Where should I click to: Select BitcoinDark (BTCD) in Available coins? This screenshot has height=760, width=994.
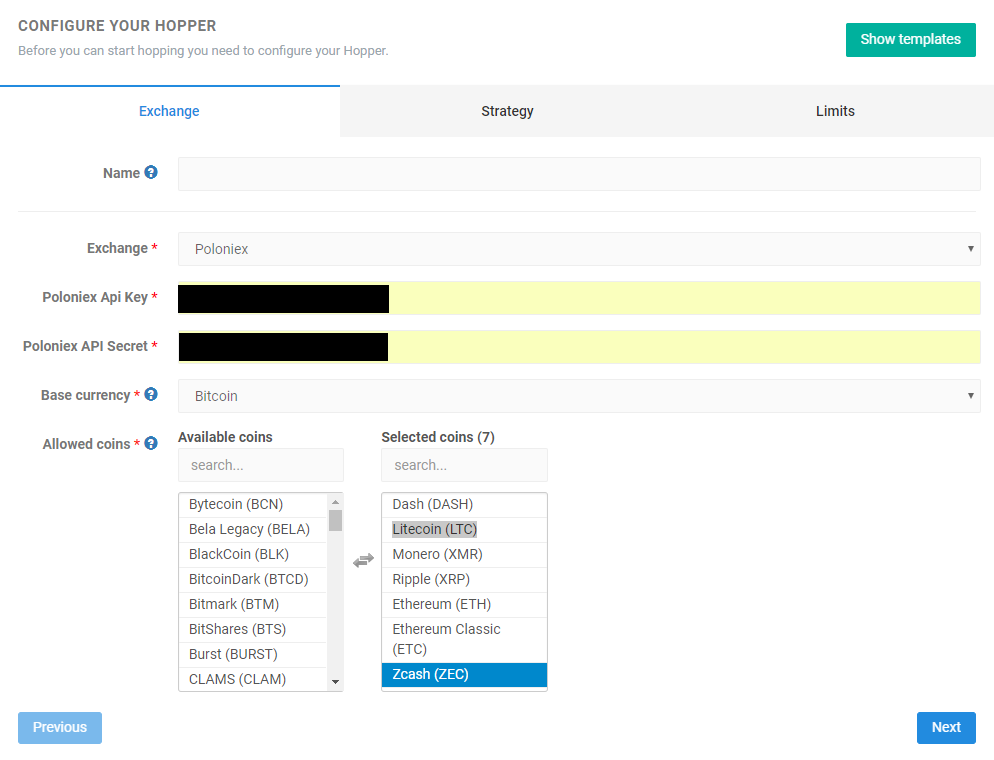click(253, 579)
